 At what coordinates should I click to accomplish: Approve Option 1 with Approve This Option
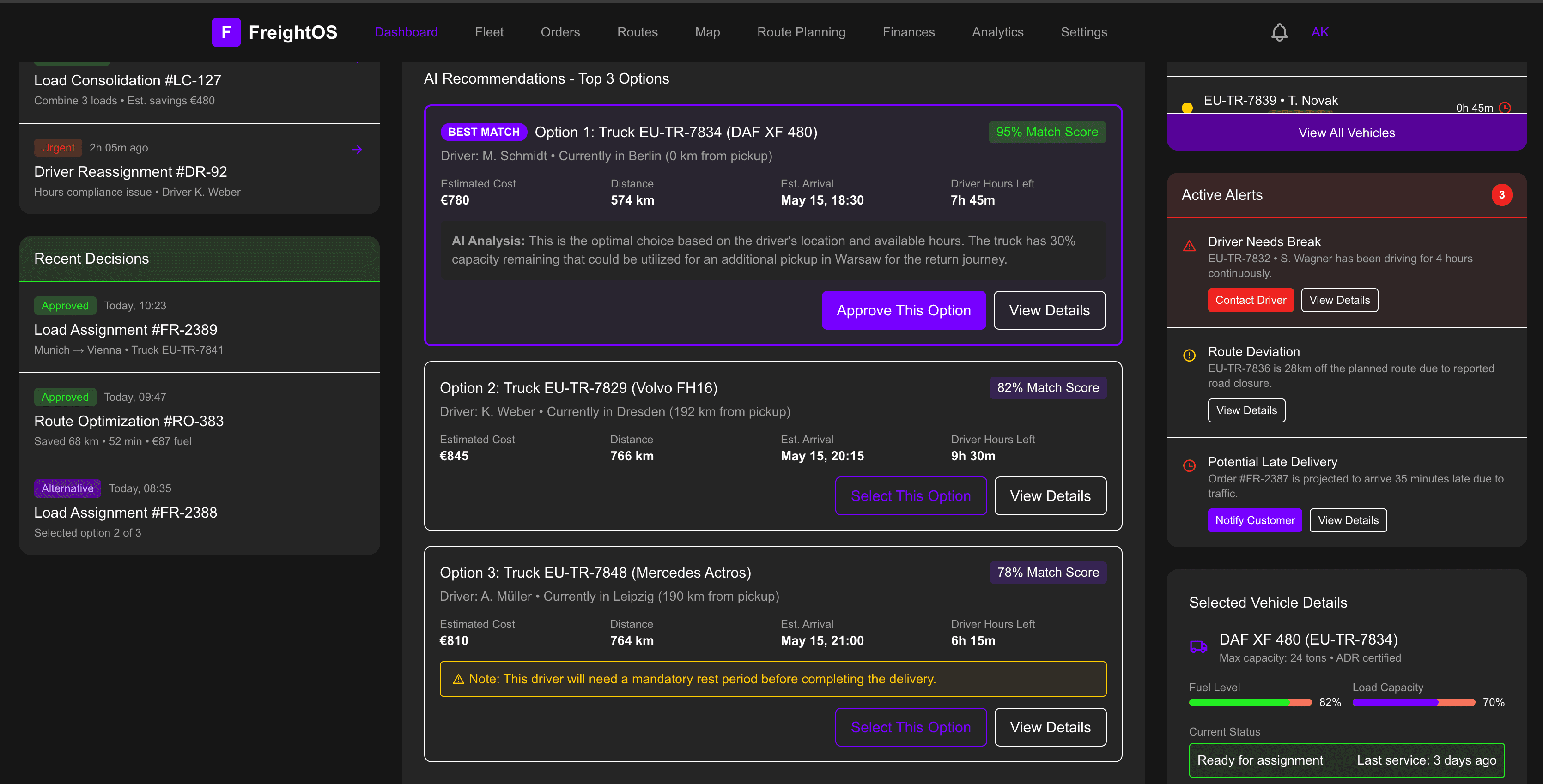click(x=903, y=310)
